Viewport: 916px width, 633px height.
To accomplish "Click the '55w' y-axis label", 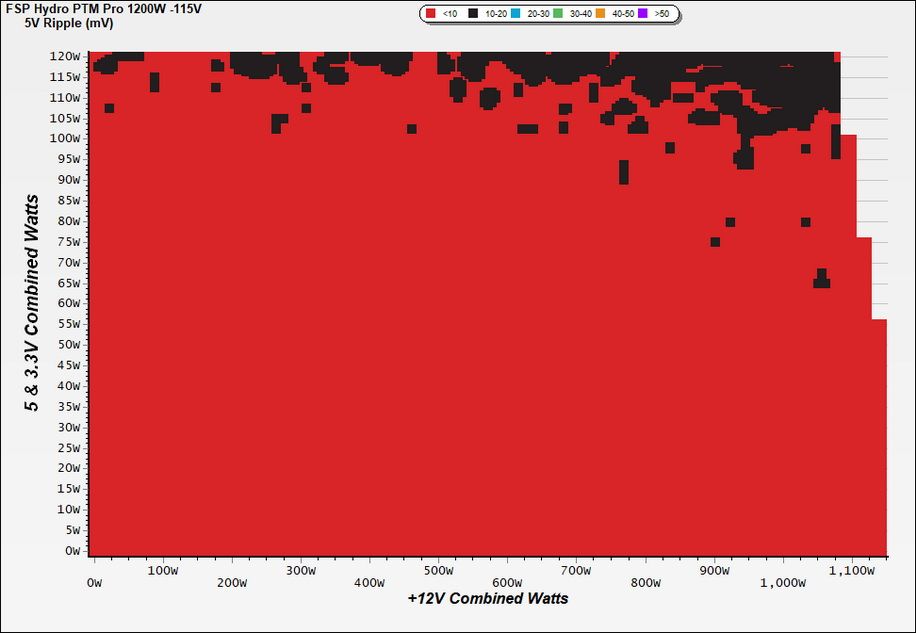I will (68, 324).
